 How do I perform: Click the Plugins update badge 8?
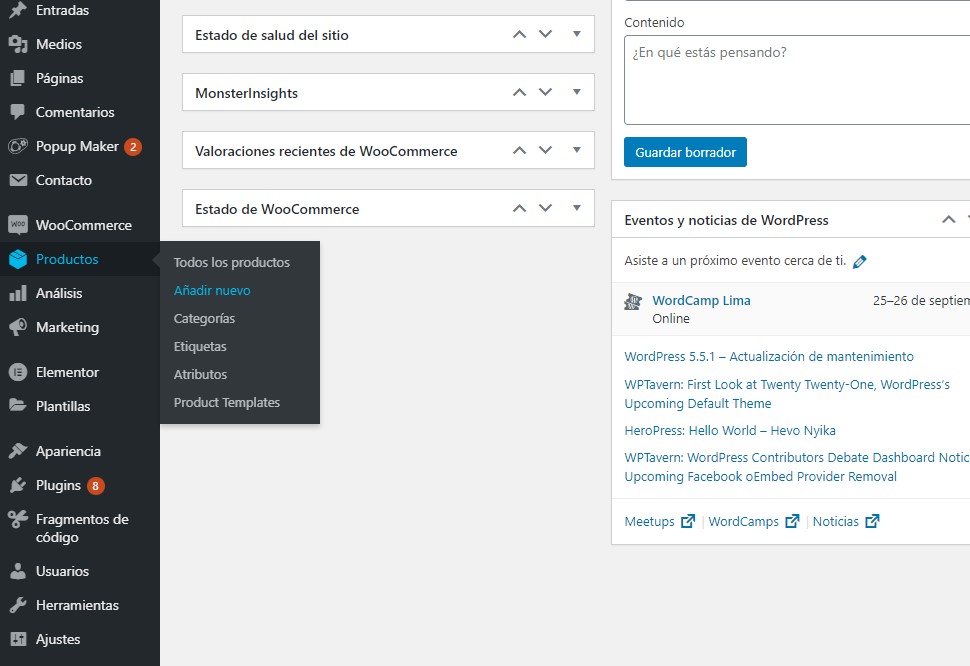coord(95,485)
